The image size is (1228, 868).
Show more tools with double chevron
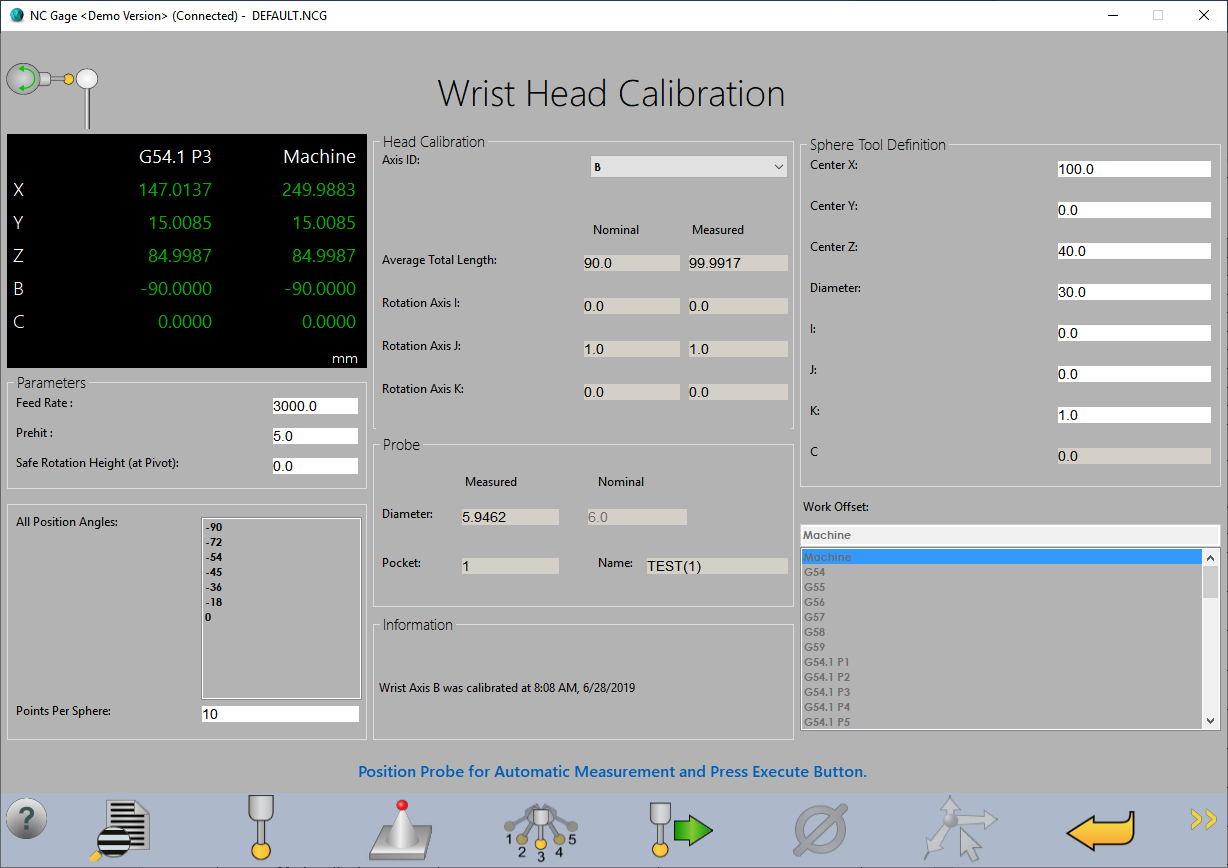point(1202,820)
